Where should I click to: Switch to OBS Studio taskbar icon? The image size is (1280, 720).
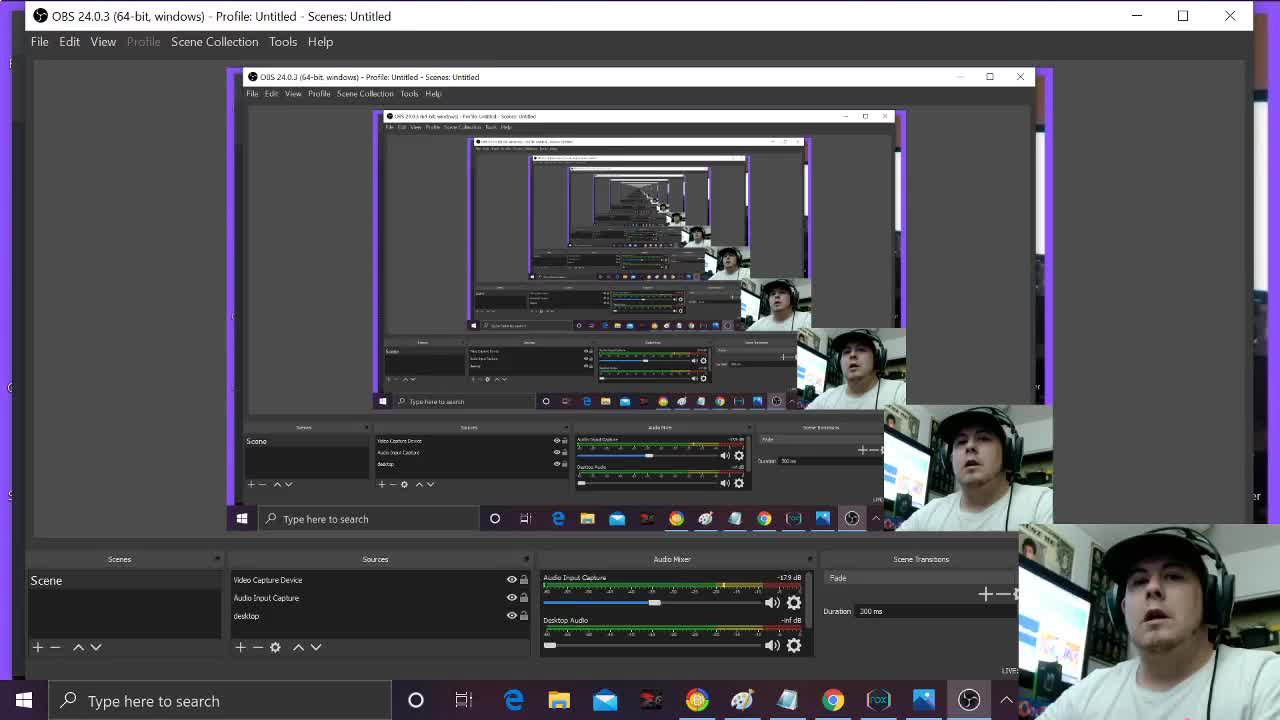[x=969, y=700]
